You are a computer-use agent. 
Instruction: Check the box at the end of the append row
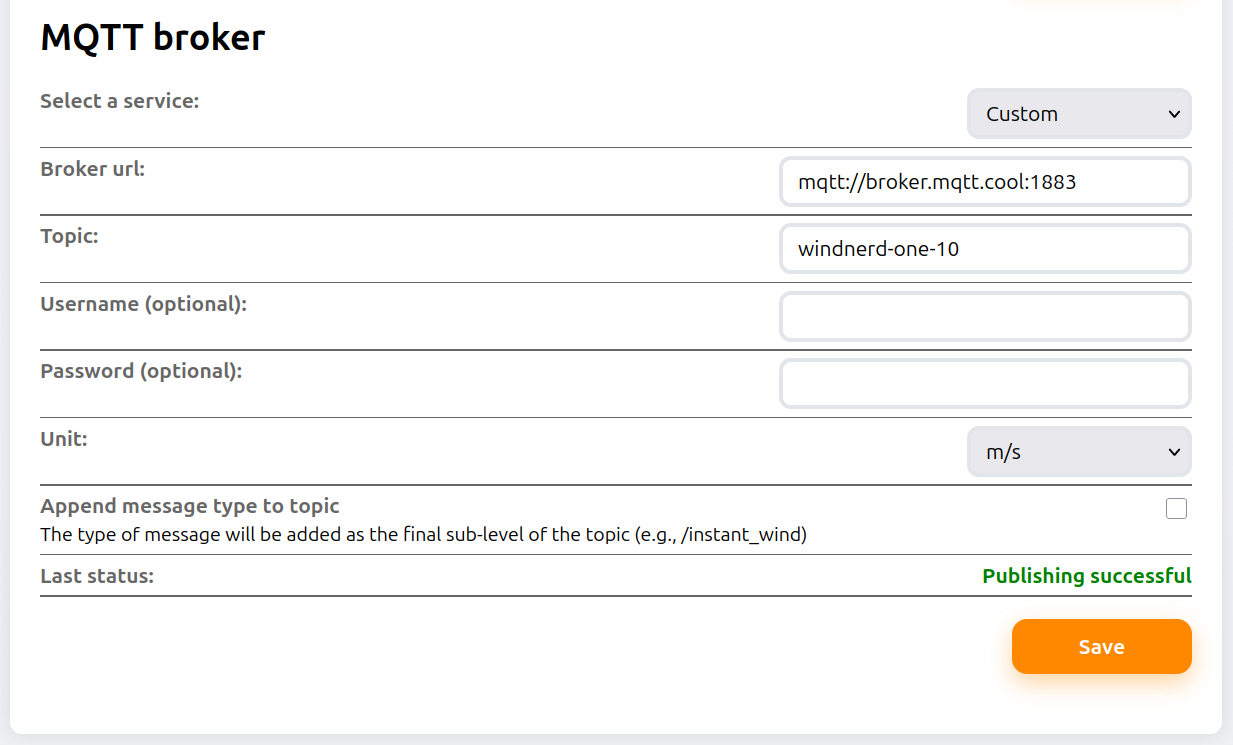click(x=1176, y=509)
